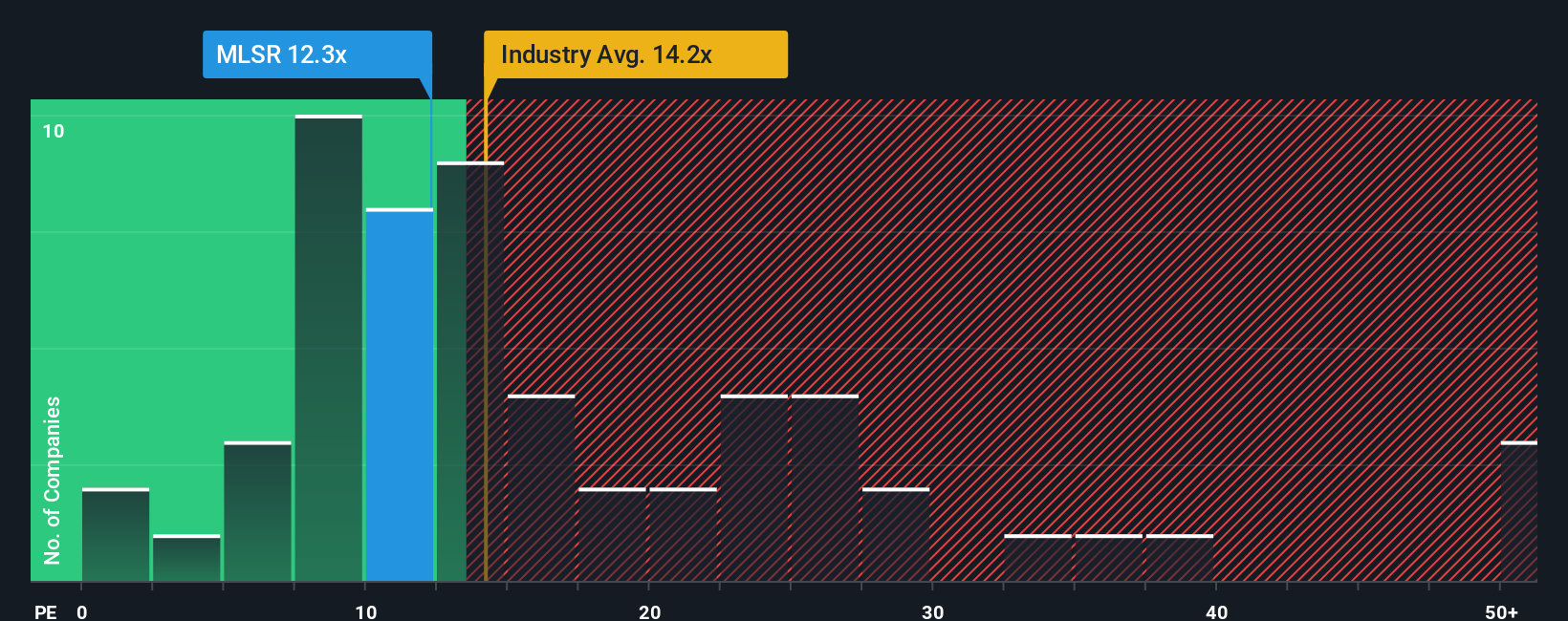The height and width of the screenshot is (621, 1568).
Task: Click the small bar at PE 35-37.5
Action: 1109,558
